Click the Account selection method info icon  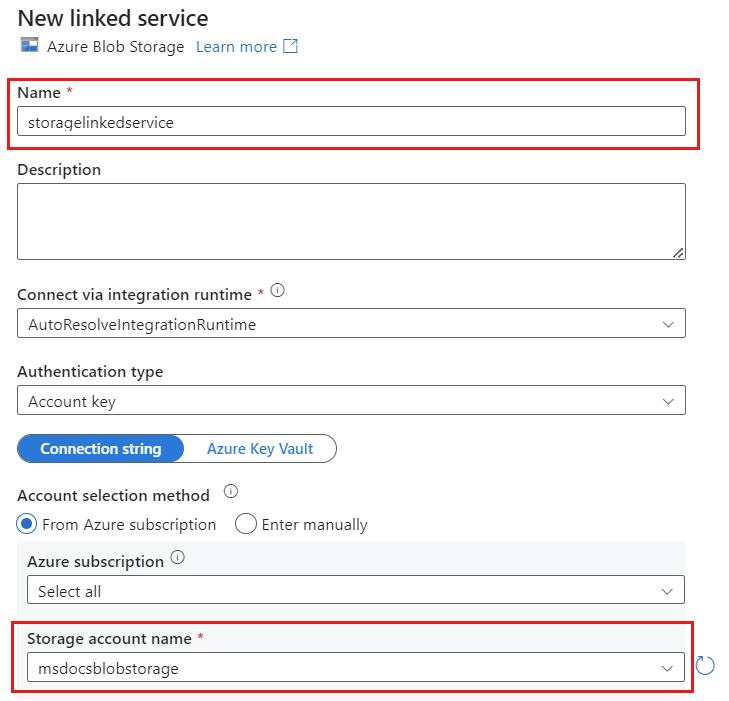pyautogui.click(x=230, y=492)
